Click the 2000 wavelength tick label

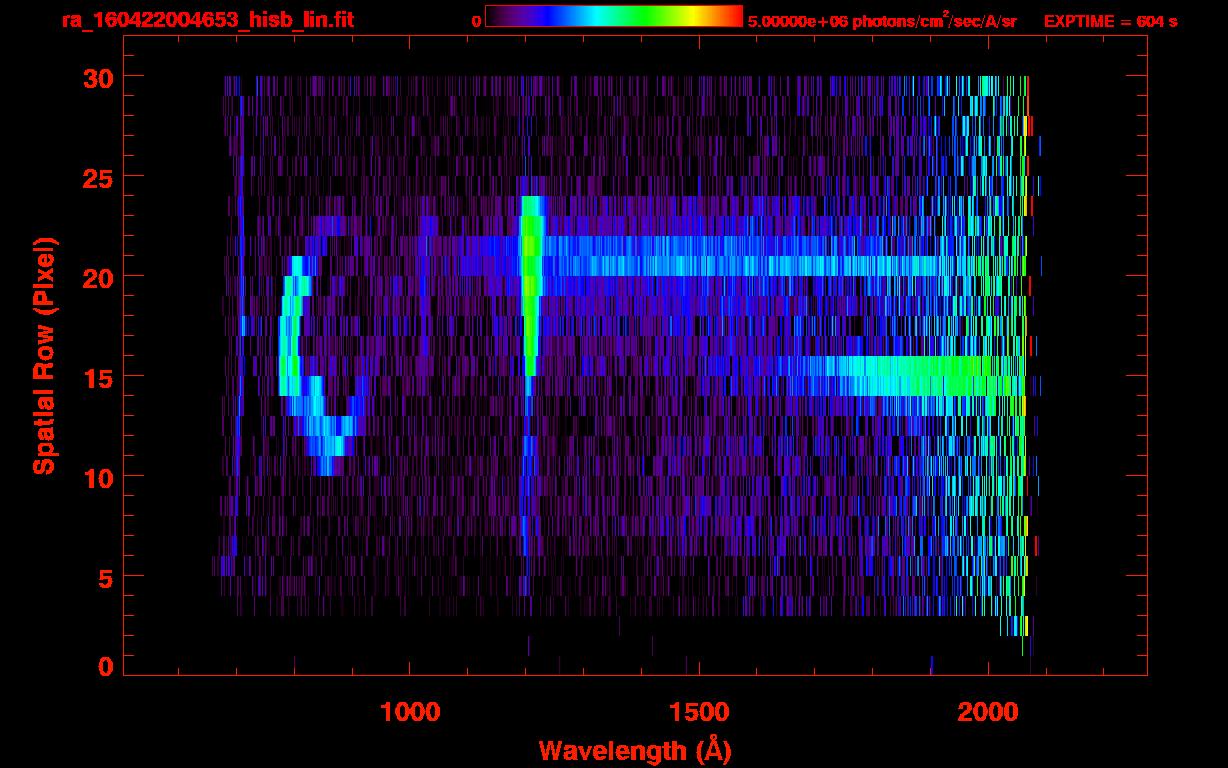click(987, 712)
